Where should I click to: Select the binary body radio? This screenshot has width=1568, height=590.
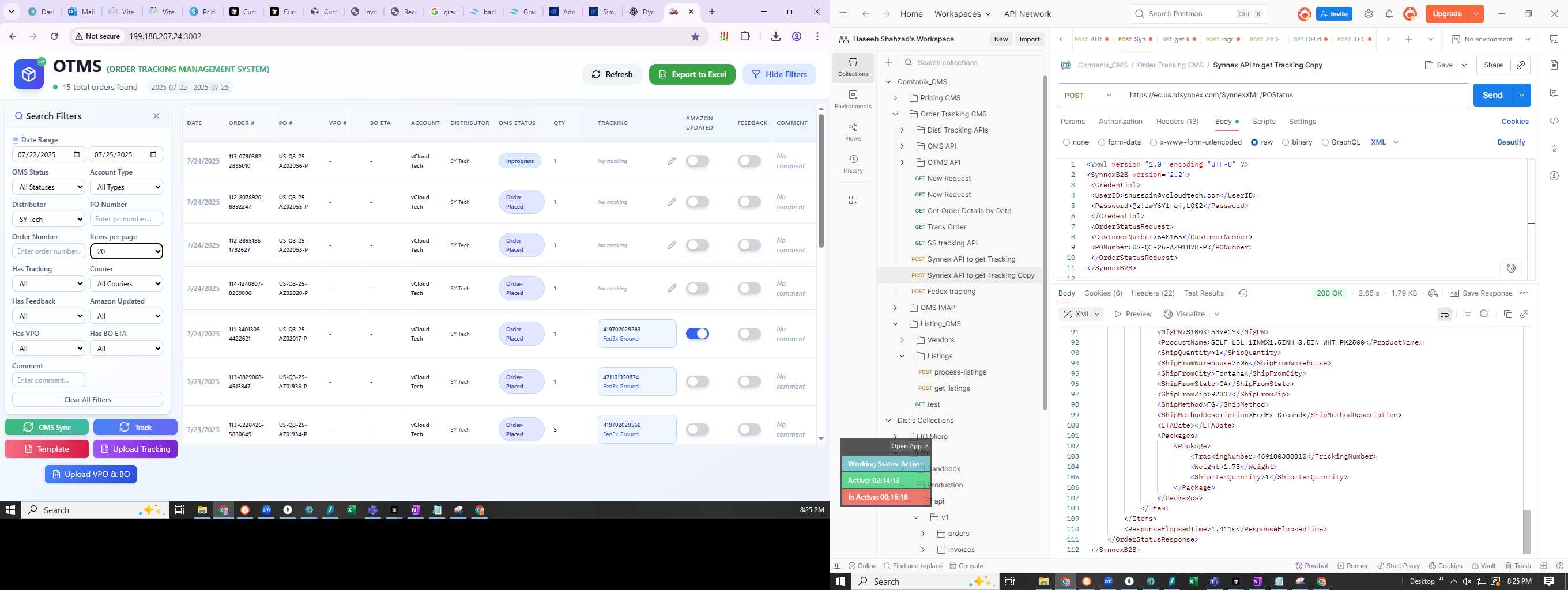(x=1285, y=142)
